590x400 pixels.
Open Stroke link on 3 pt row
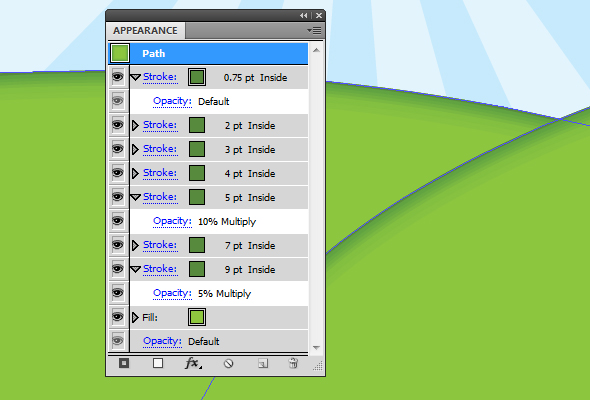click(x=160, y=149)
